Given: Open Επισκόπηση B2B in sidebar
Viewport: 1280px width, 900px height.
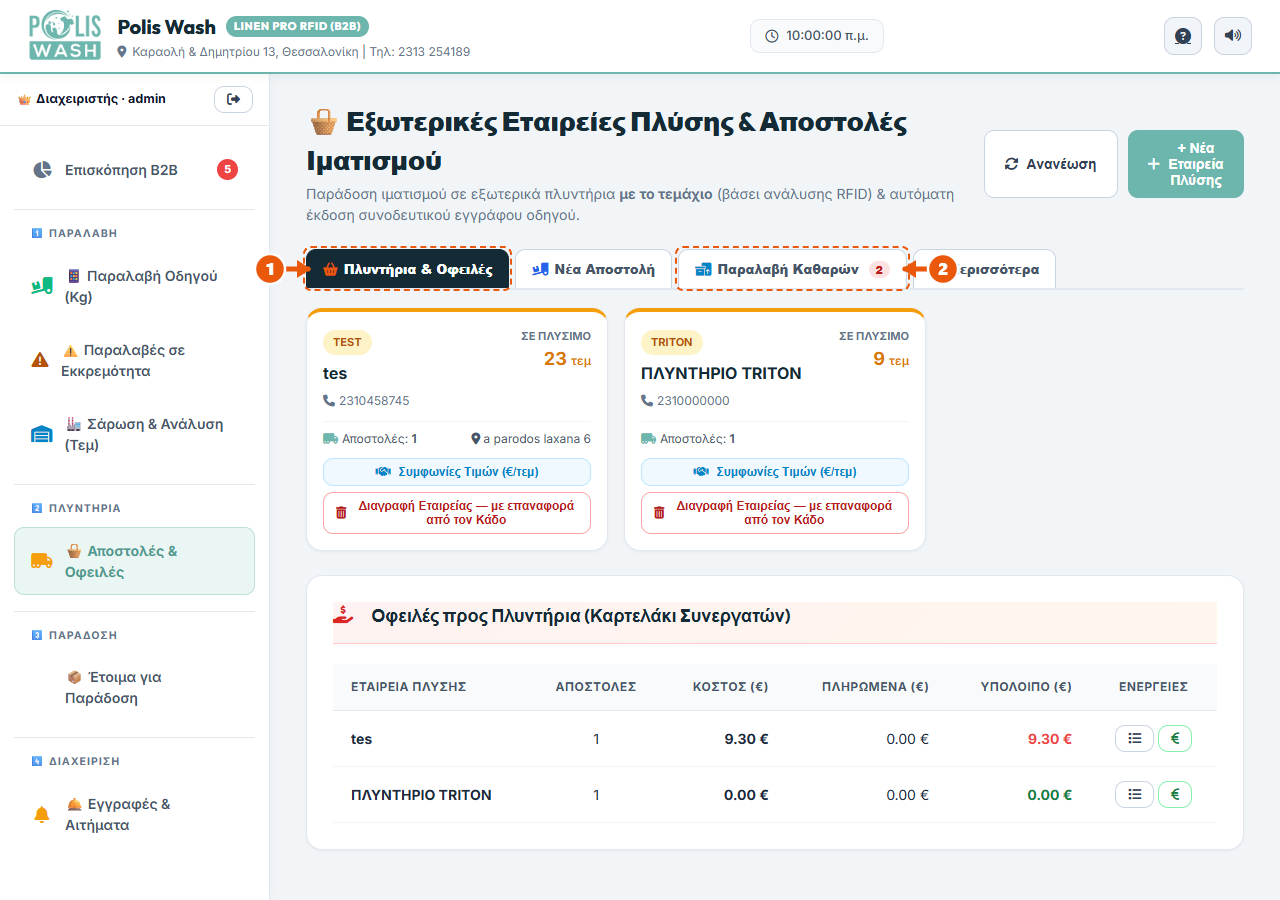Looking at the screenshot, I should (x=134, y=170).
